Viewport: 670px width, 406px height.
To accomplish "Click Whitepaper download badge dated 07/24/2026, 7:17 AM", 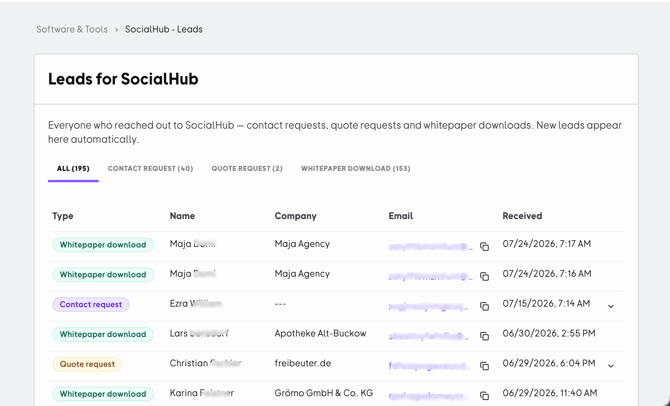I will pyautogui.click(x=103, y=245).
